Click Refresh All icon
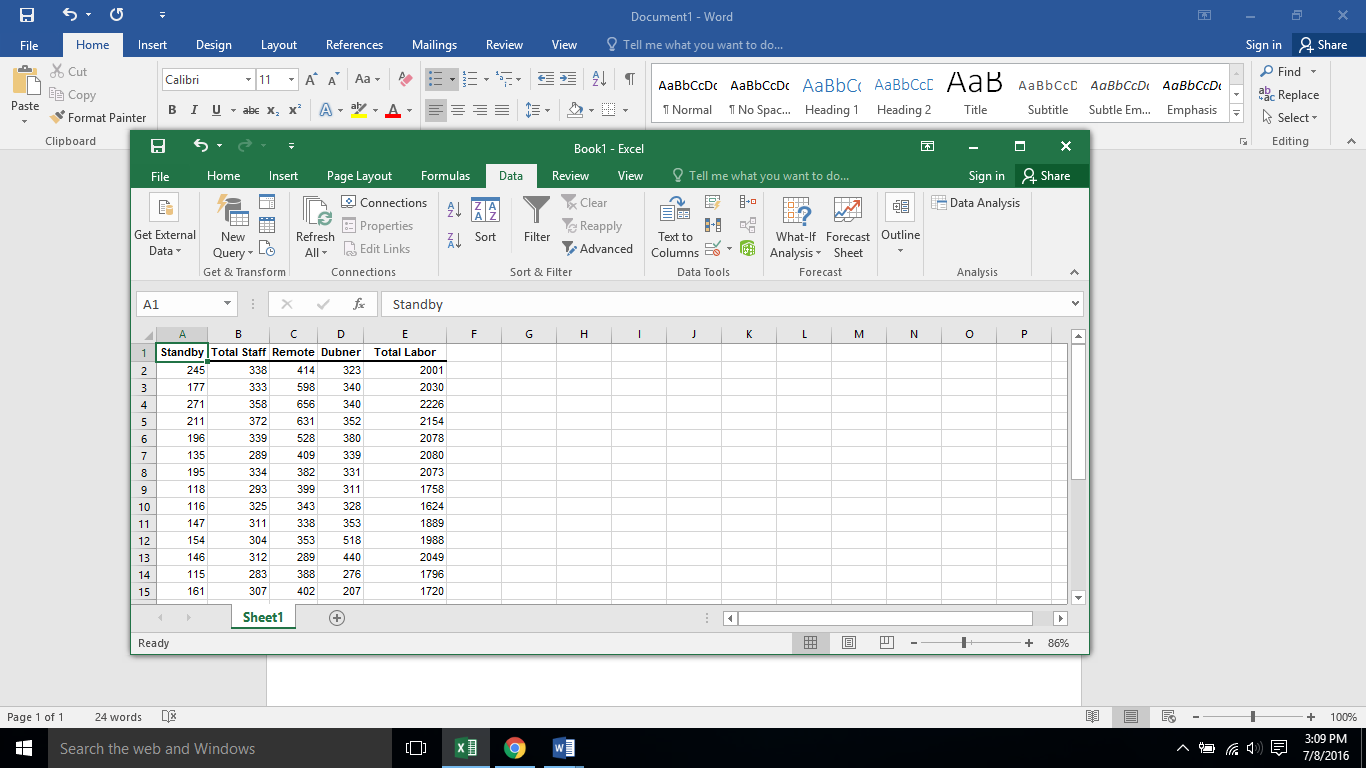1366x768 pixels. (x=315, y=228)
